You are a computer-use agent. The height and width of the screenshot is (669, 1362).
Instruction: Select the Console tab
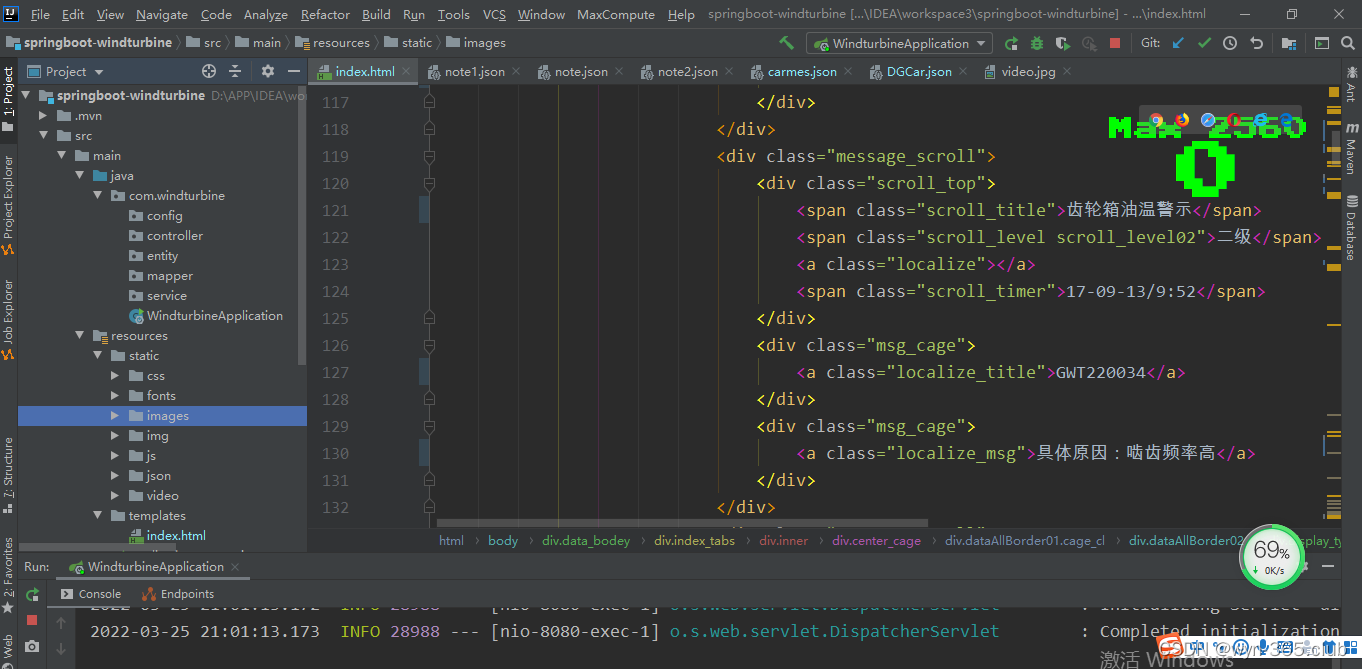(x=90, y=594)
